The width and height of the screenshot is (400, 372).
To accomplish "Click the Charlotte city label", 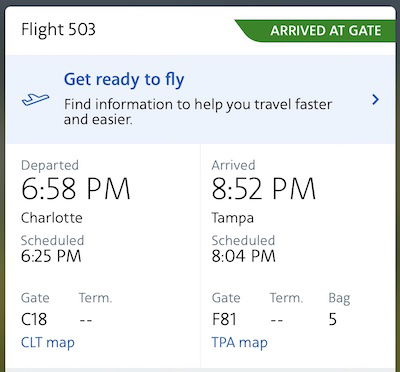I will tap(52, 218).
